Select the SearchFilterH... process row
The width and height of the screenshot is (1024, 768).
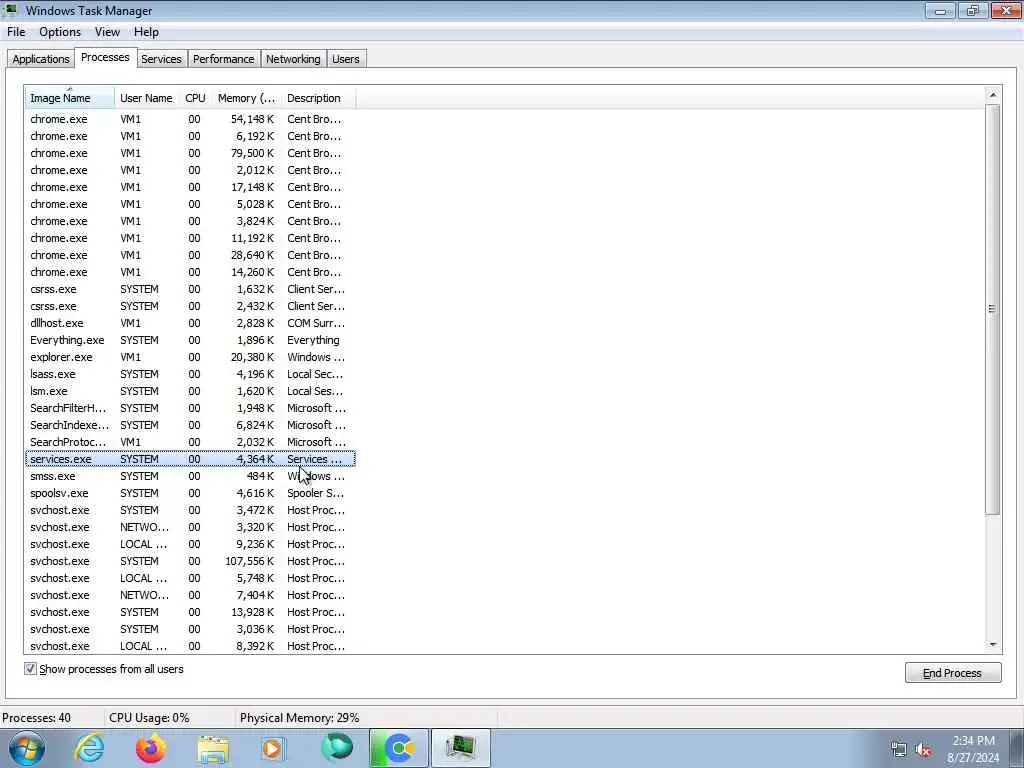(190, 408)
